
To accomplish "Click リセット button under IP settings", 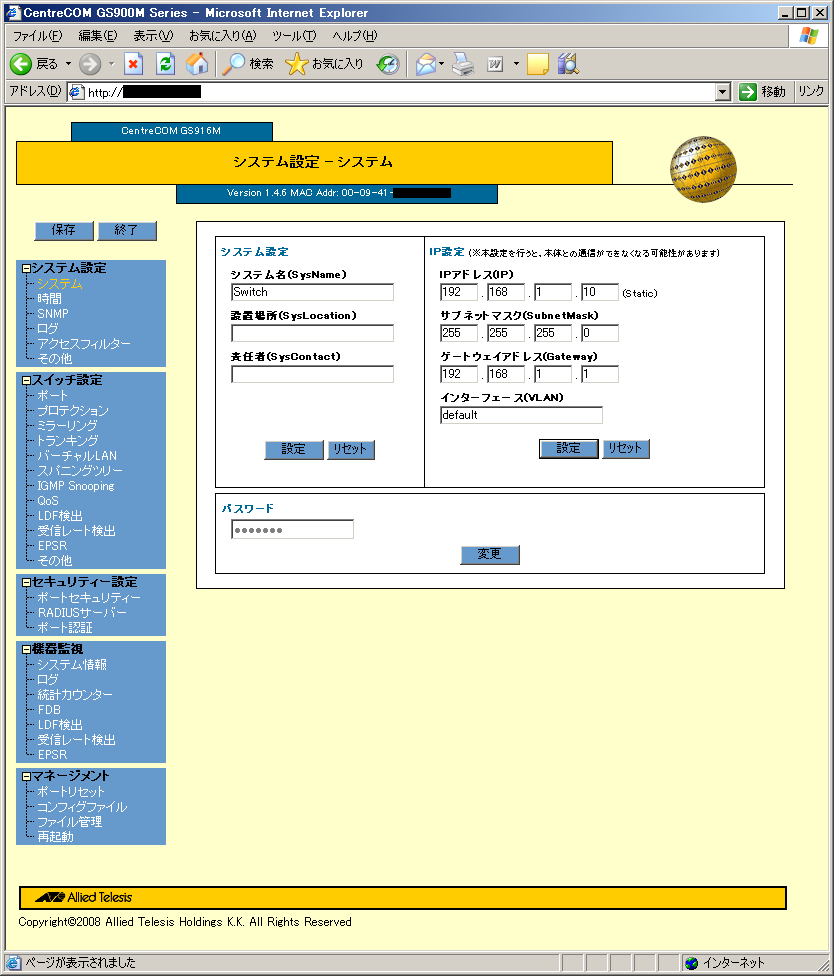I will pyautogui.click(x=626, y=449).
